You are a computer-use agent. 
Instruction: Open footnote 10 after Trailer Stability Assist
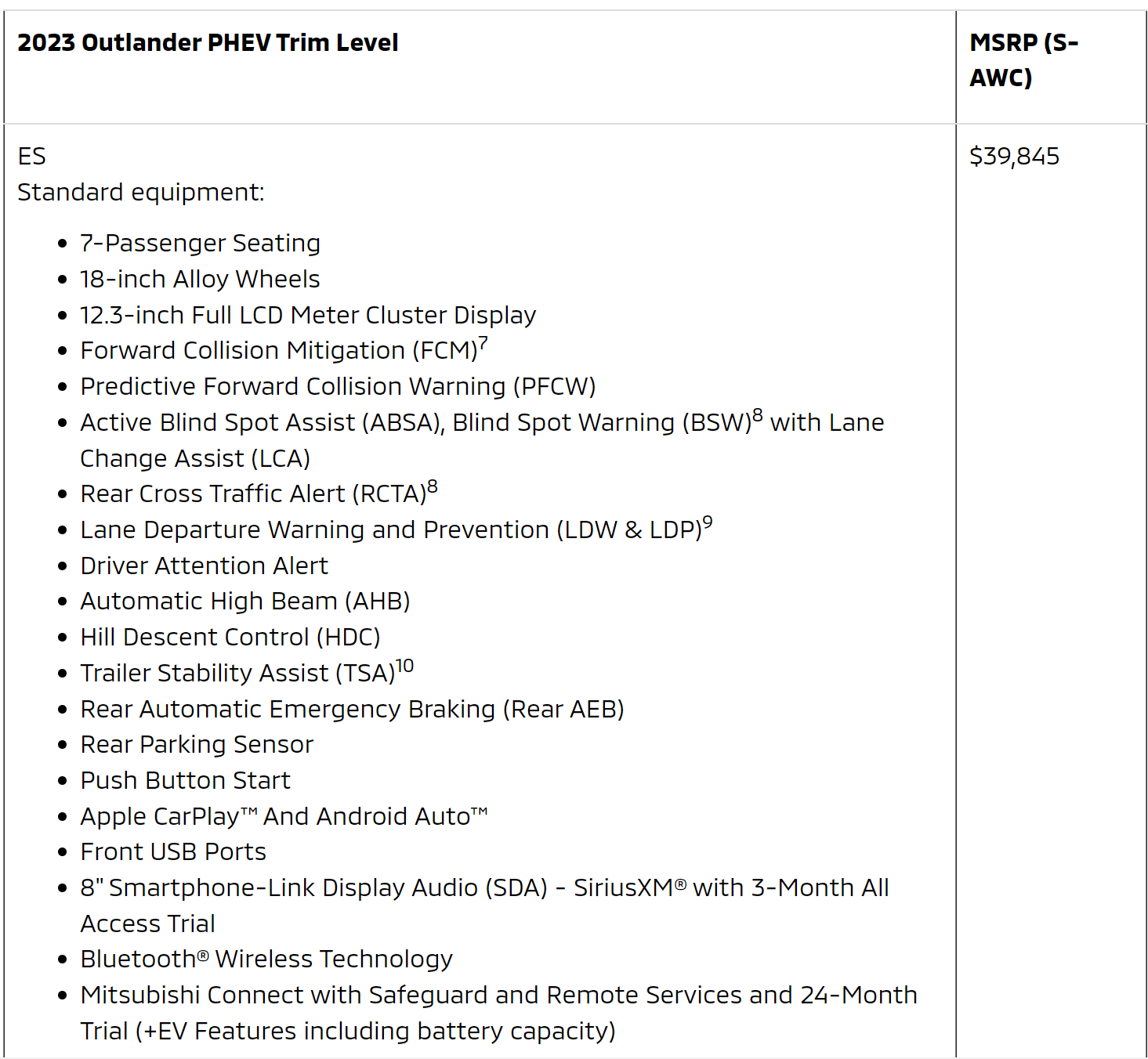(x=404, y=666)
